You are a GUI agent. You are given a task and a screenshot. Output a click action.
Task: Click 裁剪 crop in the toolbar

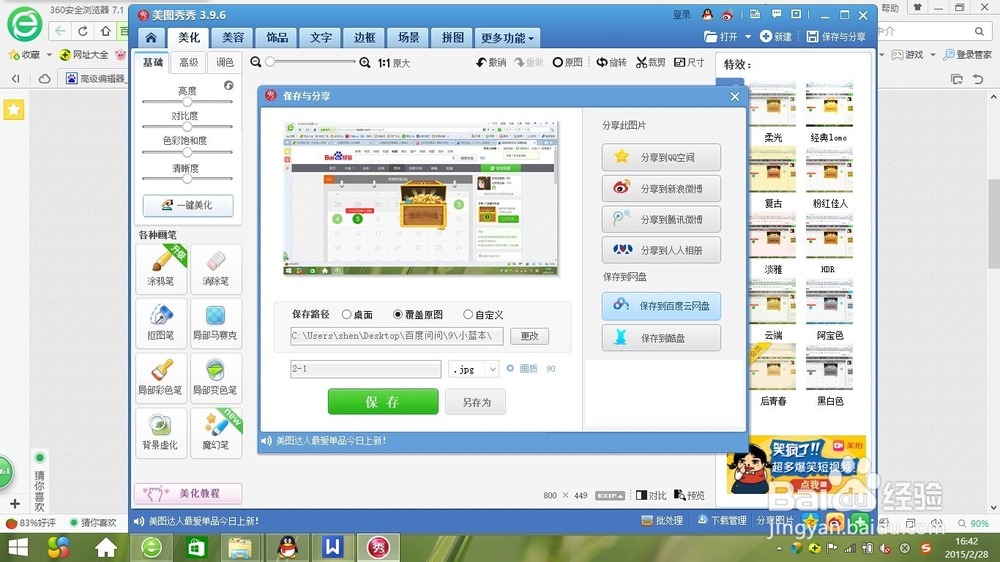(651, 63)
